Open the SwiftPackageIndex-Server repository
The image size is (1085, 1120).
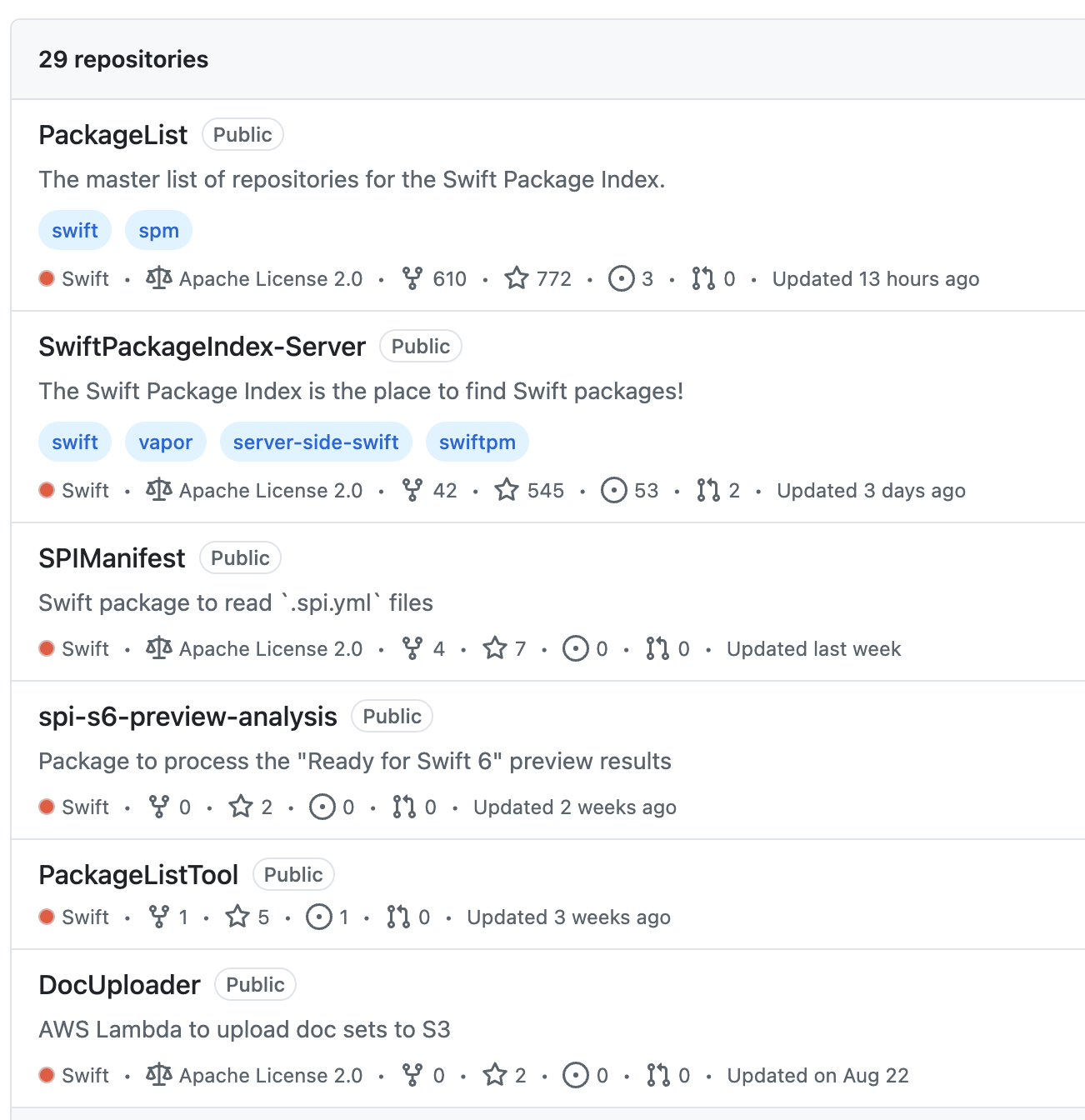click(202, 346)
